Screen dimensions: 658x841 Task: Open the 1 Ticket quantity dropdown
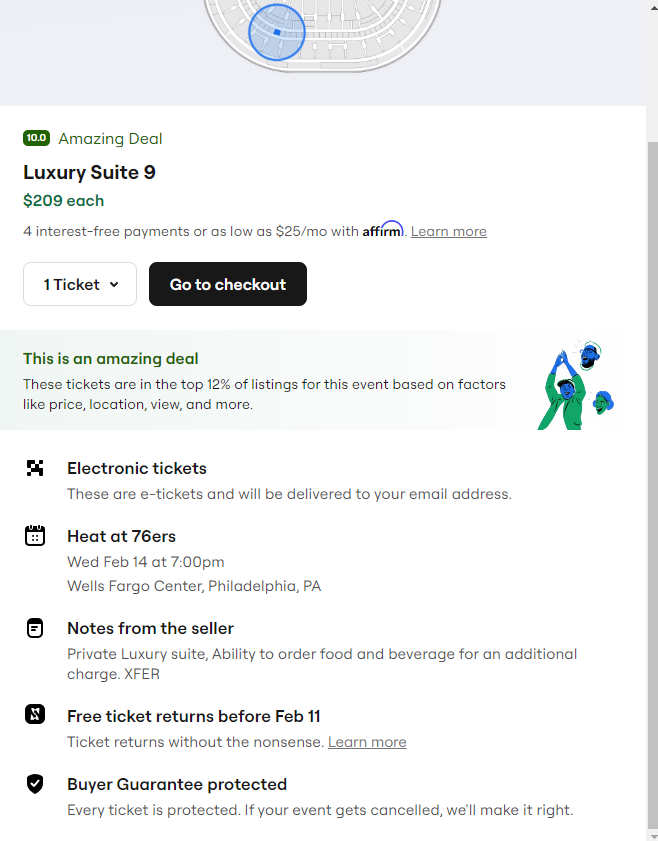click(80, 284)
